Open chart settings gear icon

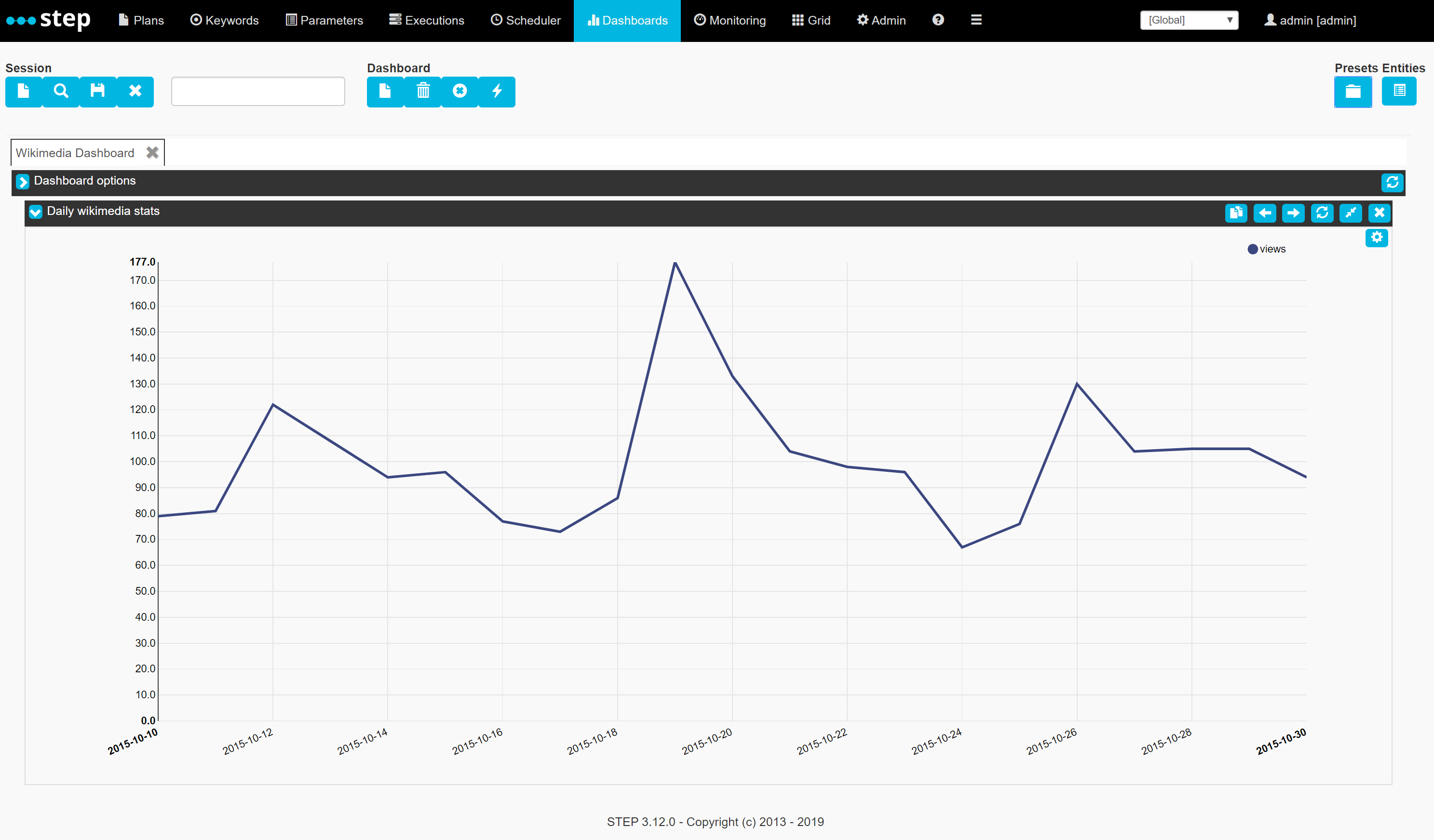click(x=1377, y=238)
